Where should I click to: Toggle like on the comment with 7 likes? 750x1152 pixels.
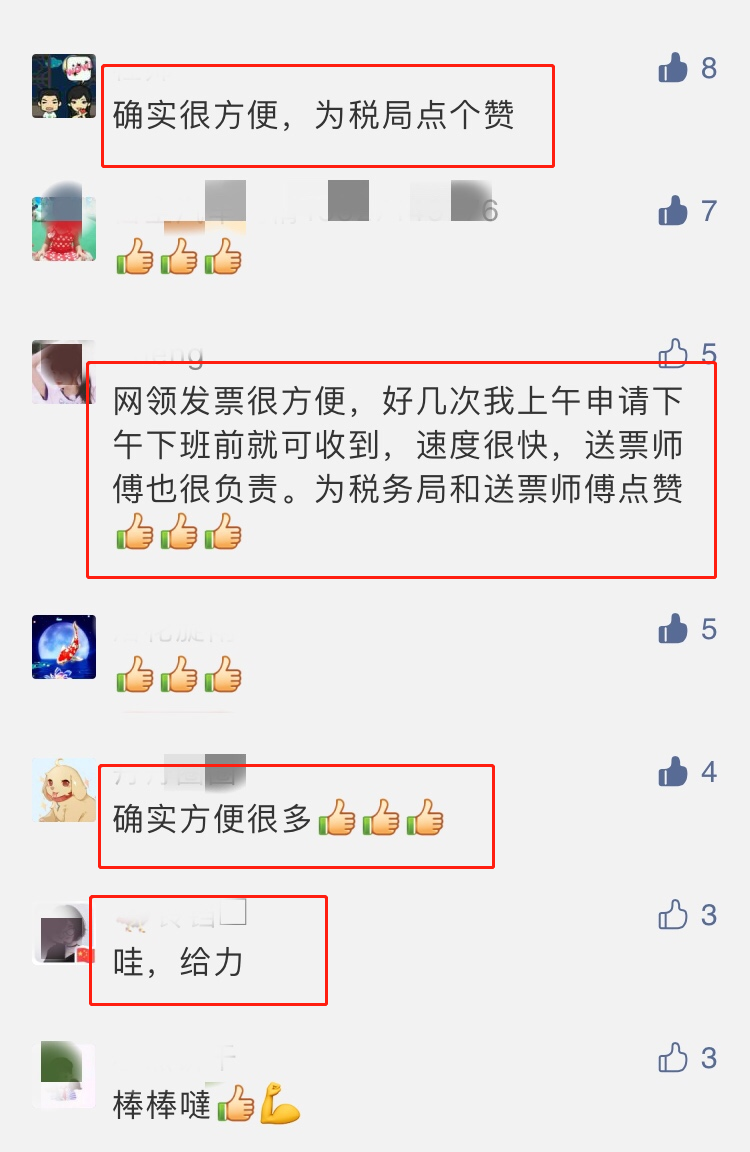[672, 210]
